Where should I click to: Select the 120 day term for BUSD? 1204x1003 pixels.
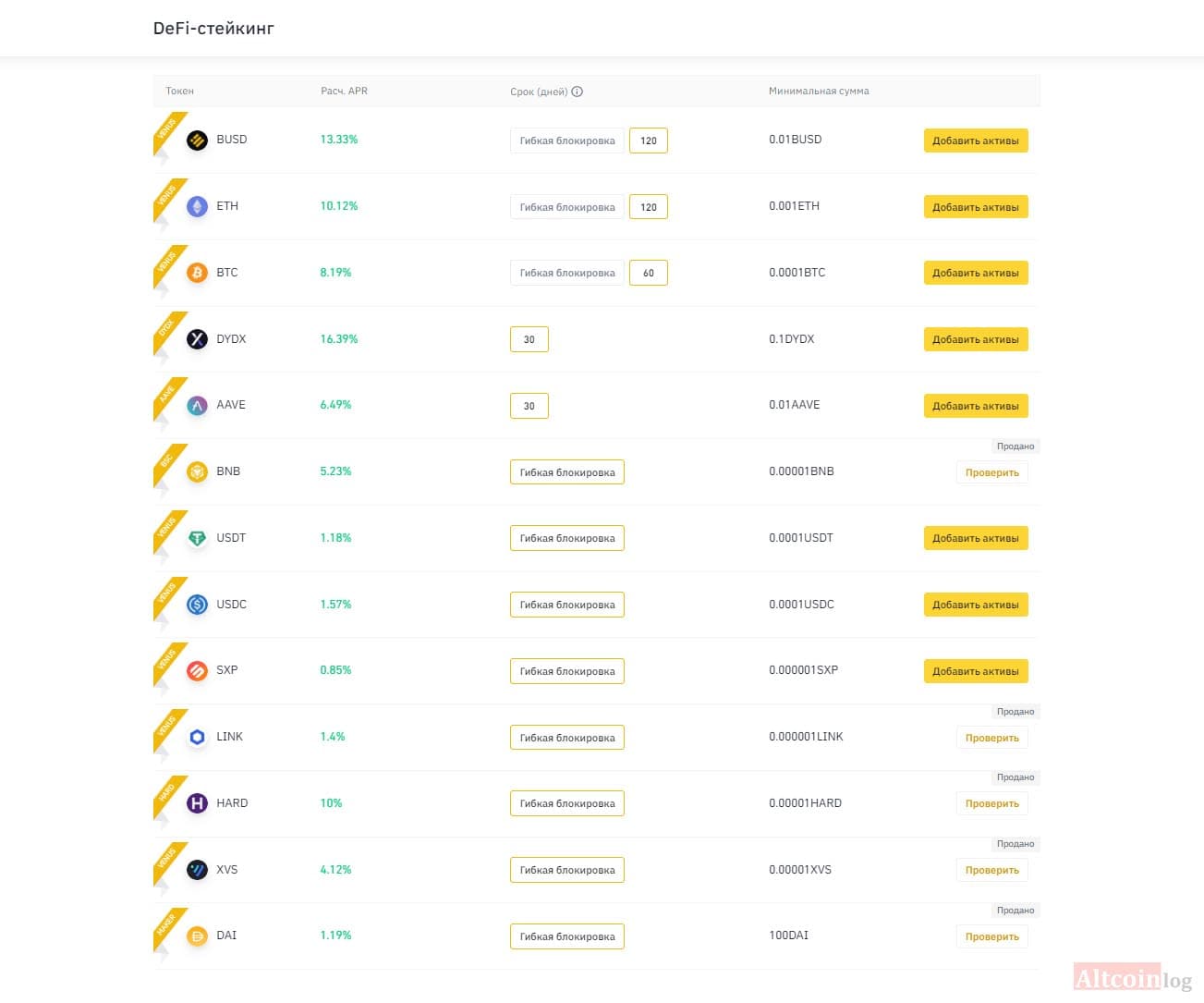pos(649,141)
